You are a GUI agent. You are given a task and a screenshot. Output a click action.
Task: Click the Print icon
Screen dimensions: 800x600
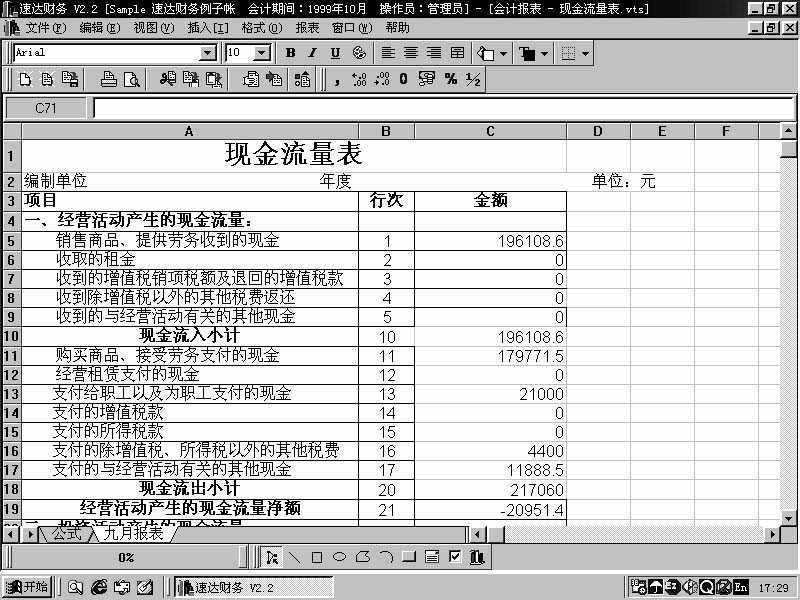109,80
